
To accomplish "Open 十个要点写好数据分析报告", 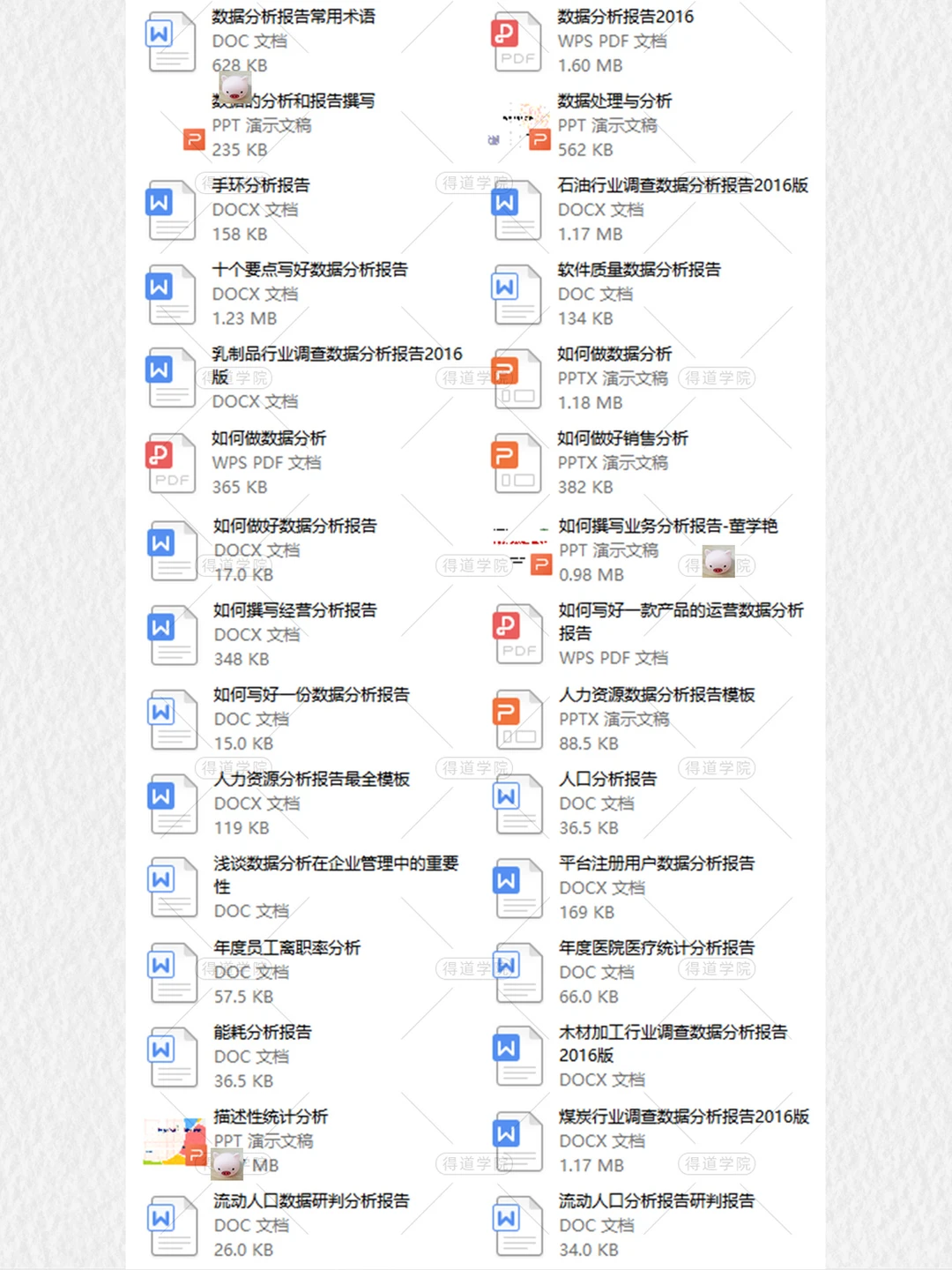I will 309,270.
